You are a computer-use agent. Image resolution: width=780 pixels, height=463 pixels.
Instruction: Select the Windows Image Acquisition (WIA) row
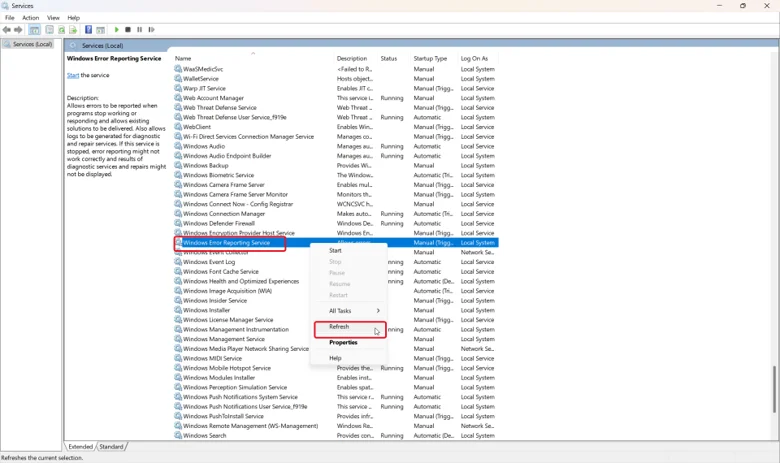point(336,291)
